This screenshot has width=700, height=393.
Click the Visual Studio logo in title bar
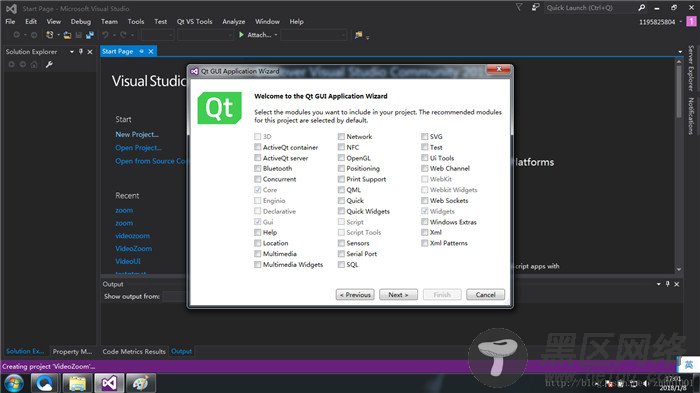tap(11, 8)
